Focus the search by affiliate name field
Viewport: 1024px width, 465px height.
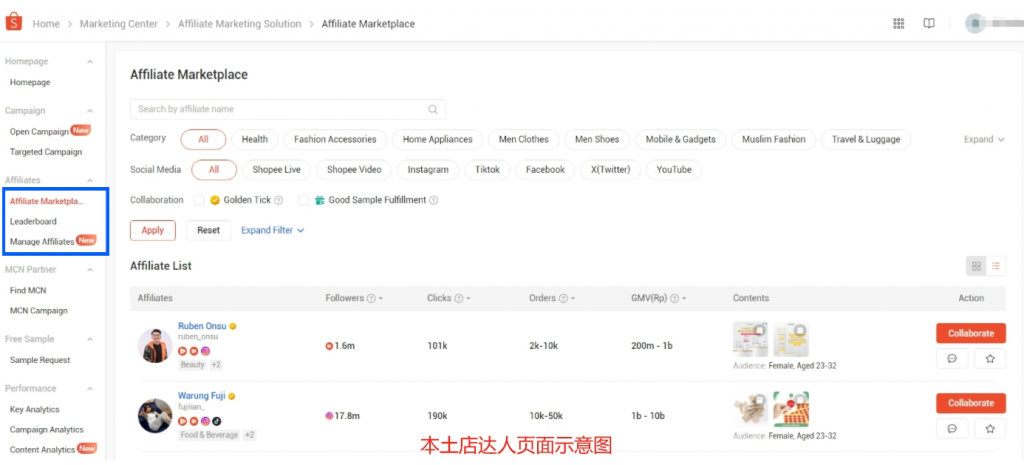(288, 109)
